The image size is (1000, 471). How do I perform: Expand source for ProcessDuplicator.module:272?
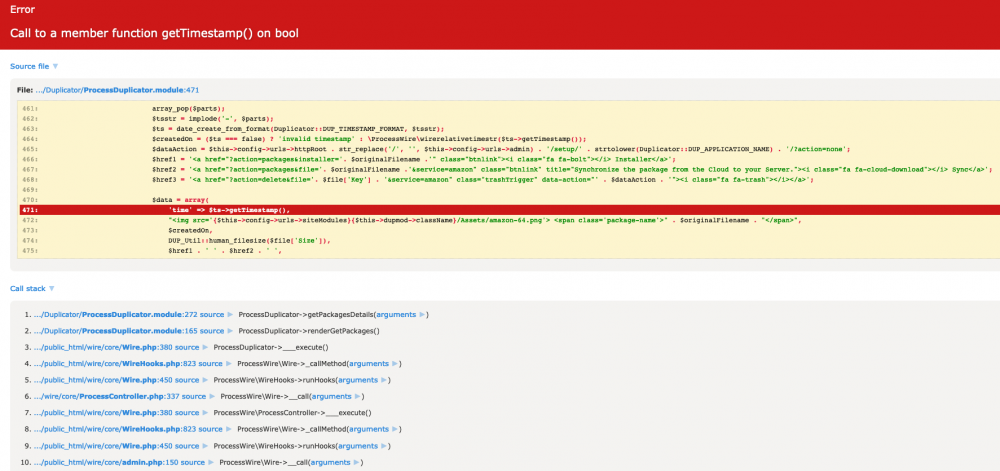tap(211, 314)
